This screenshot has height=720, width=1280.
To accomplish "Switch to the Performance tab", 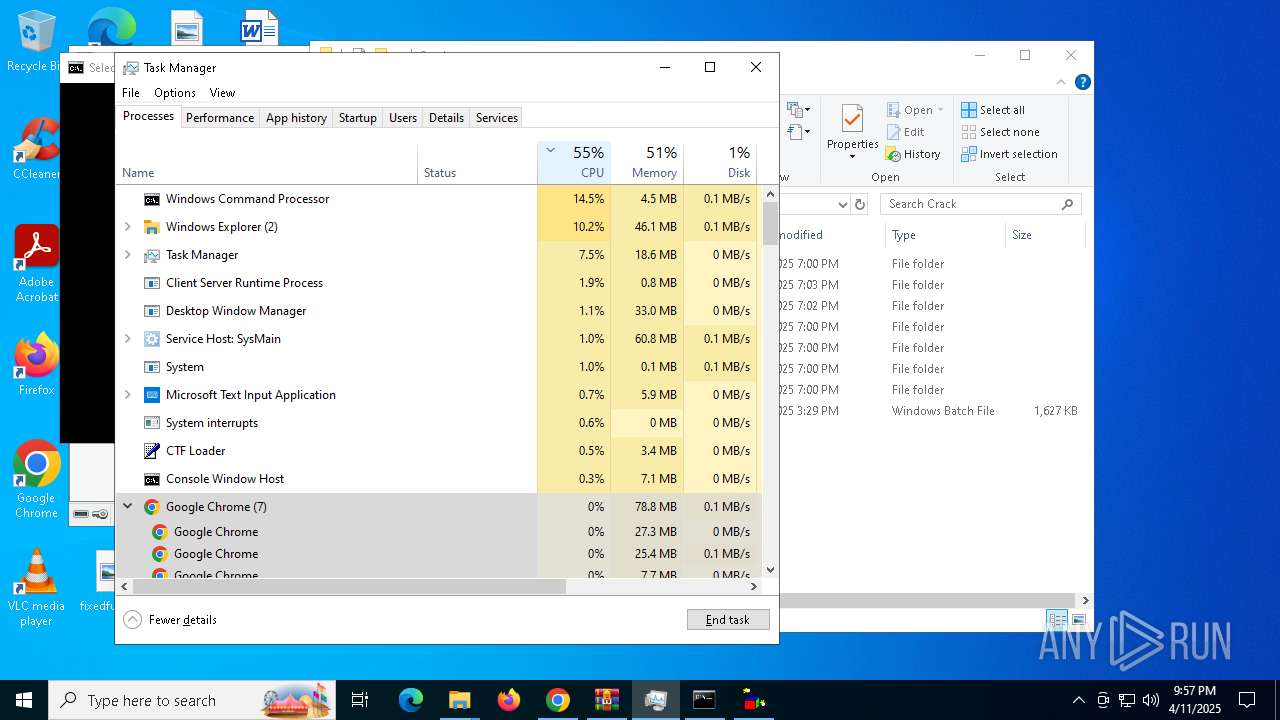I will pos(220,118).
